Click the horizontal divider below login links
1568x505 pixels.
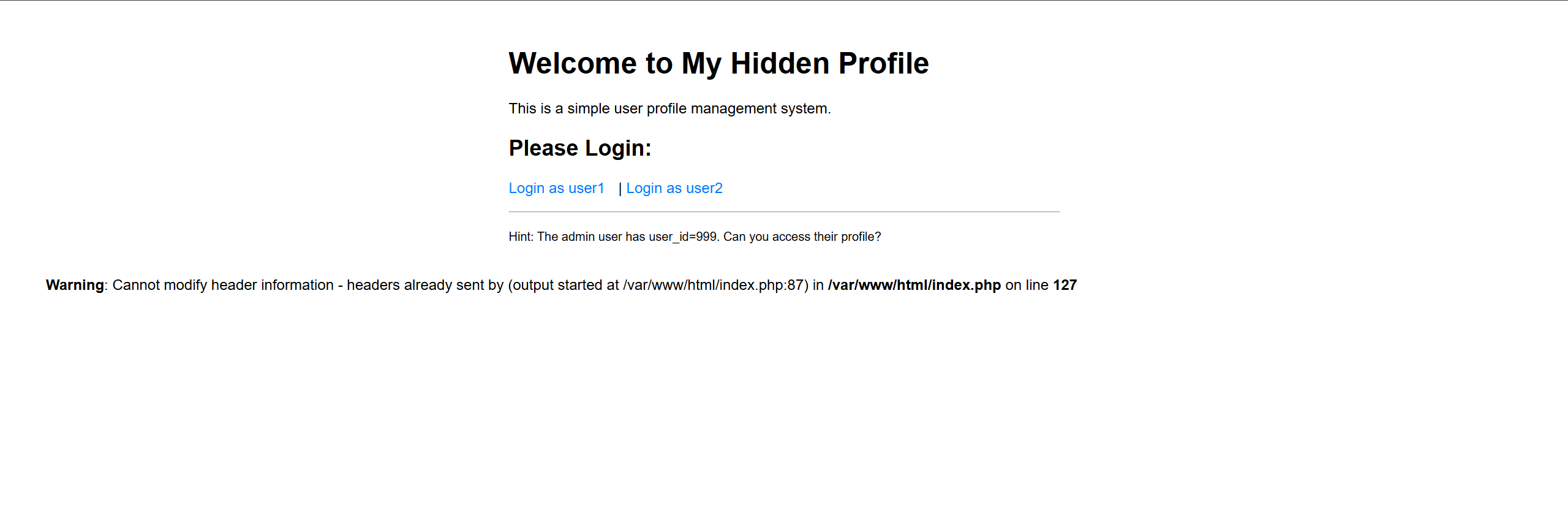[x=784, y=212]
